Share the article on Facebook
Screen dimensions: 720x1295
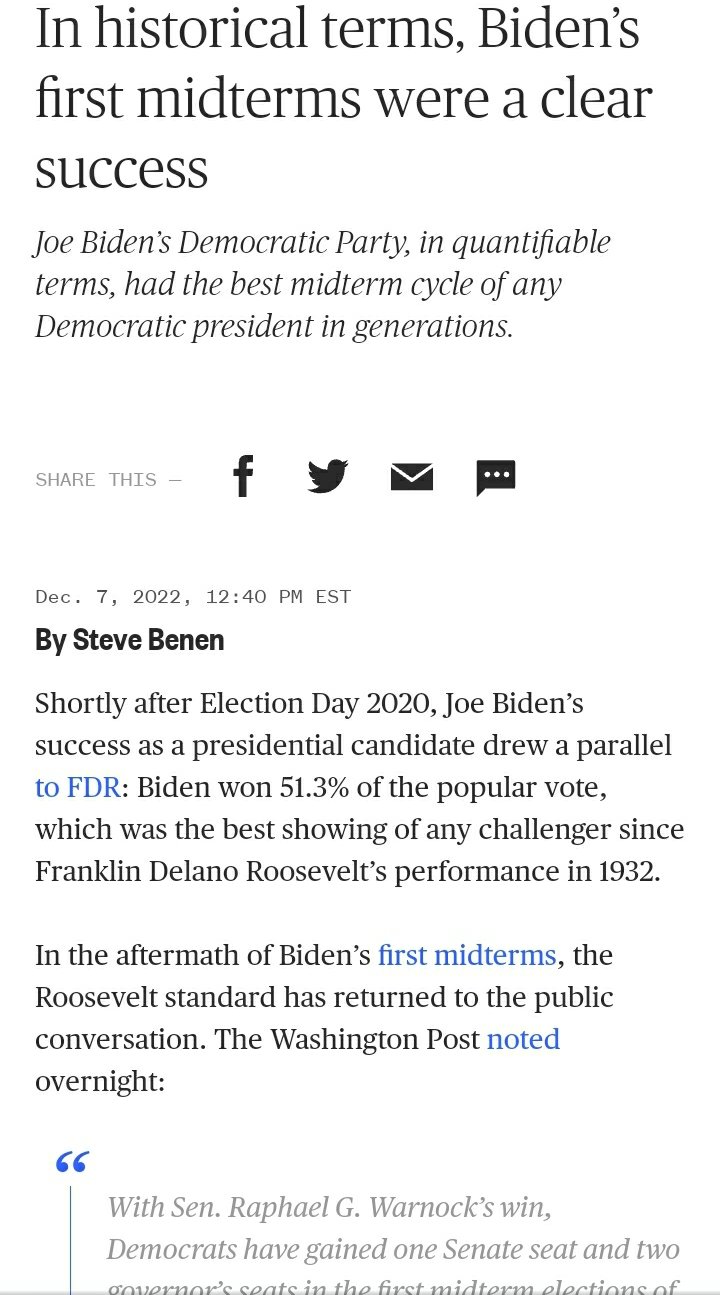pyautogui.click(x=243, y=476)
